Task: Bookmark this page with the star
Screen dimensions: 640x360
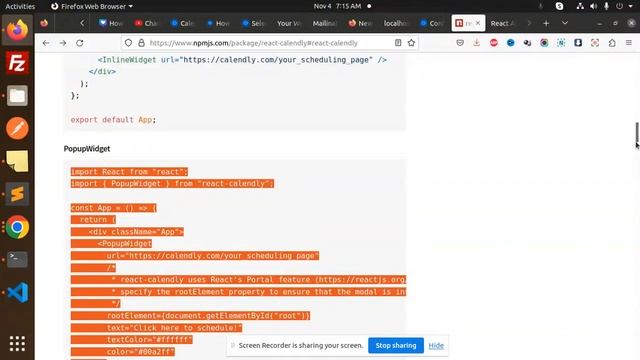Action: [411, 43]
